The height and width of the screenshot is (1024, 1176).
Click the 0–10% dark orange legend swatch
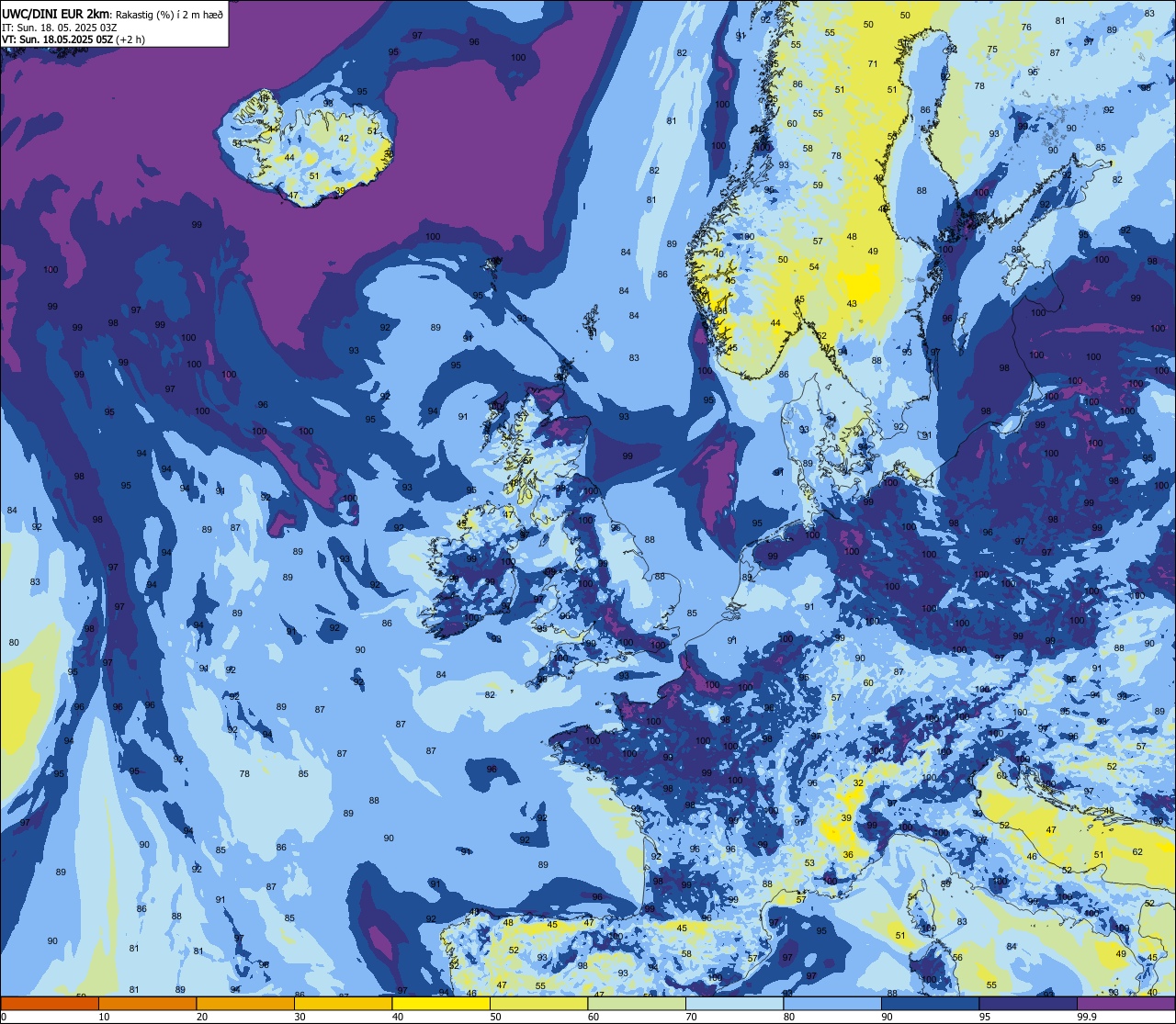click(50, 1003)
